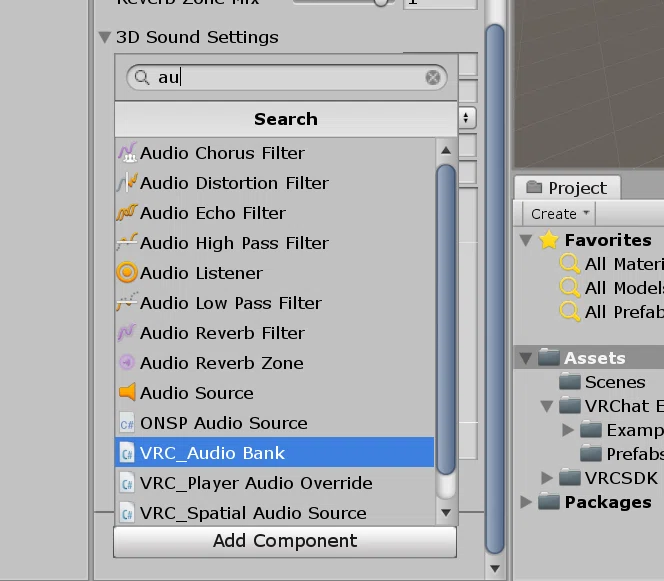Choose Audio Listener from the list
664x581 pixels.
[x=274, y=273]
